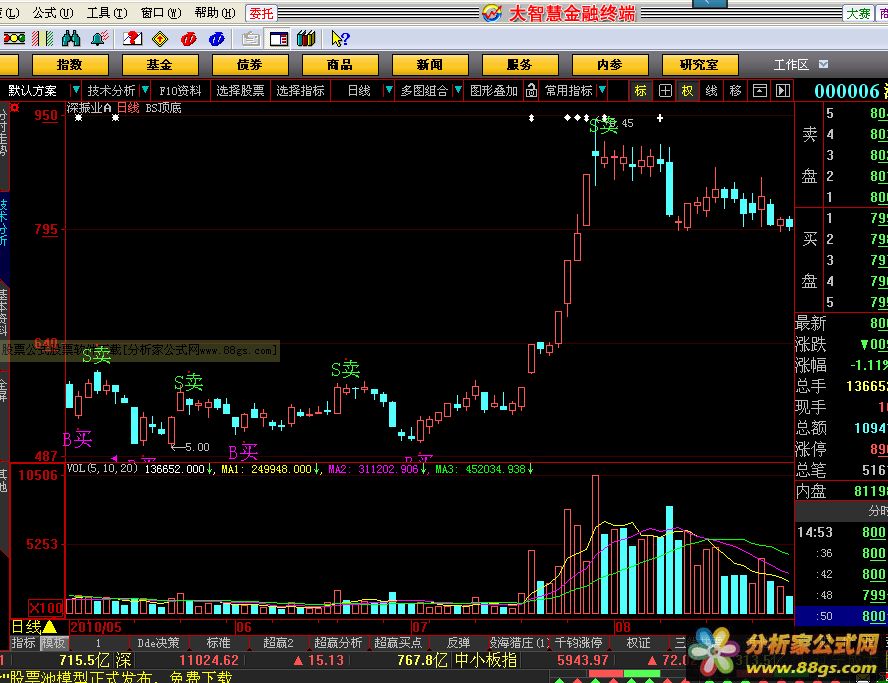Select the 权证 template tab

pyautogui.click(x=638, y=643)
